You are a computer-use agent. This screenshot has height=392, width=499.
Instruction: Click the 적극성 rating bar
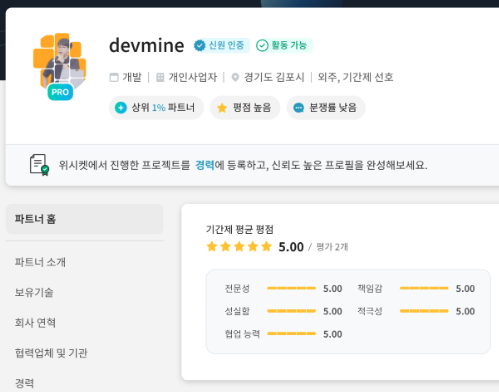424,311
